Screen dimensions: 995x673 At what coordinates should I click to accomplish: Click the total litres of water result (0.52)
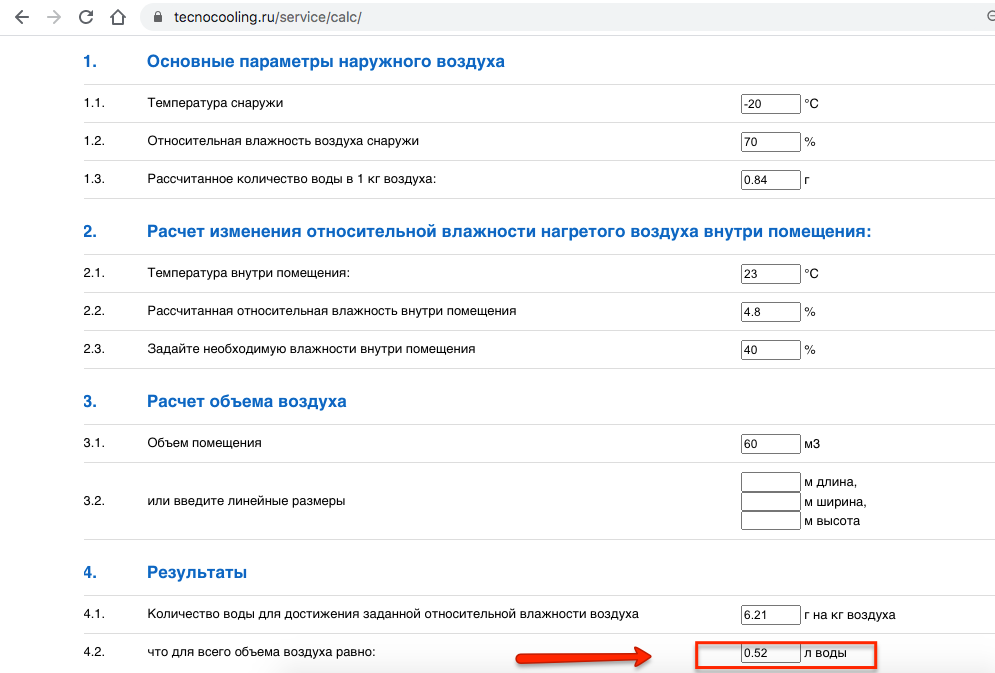[x=770, y=653]
